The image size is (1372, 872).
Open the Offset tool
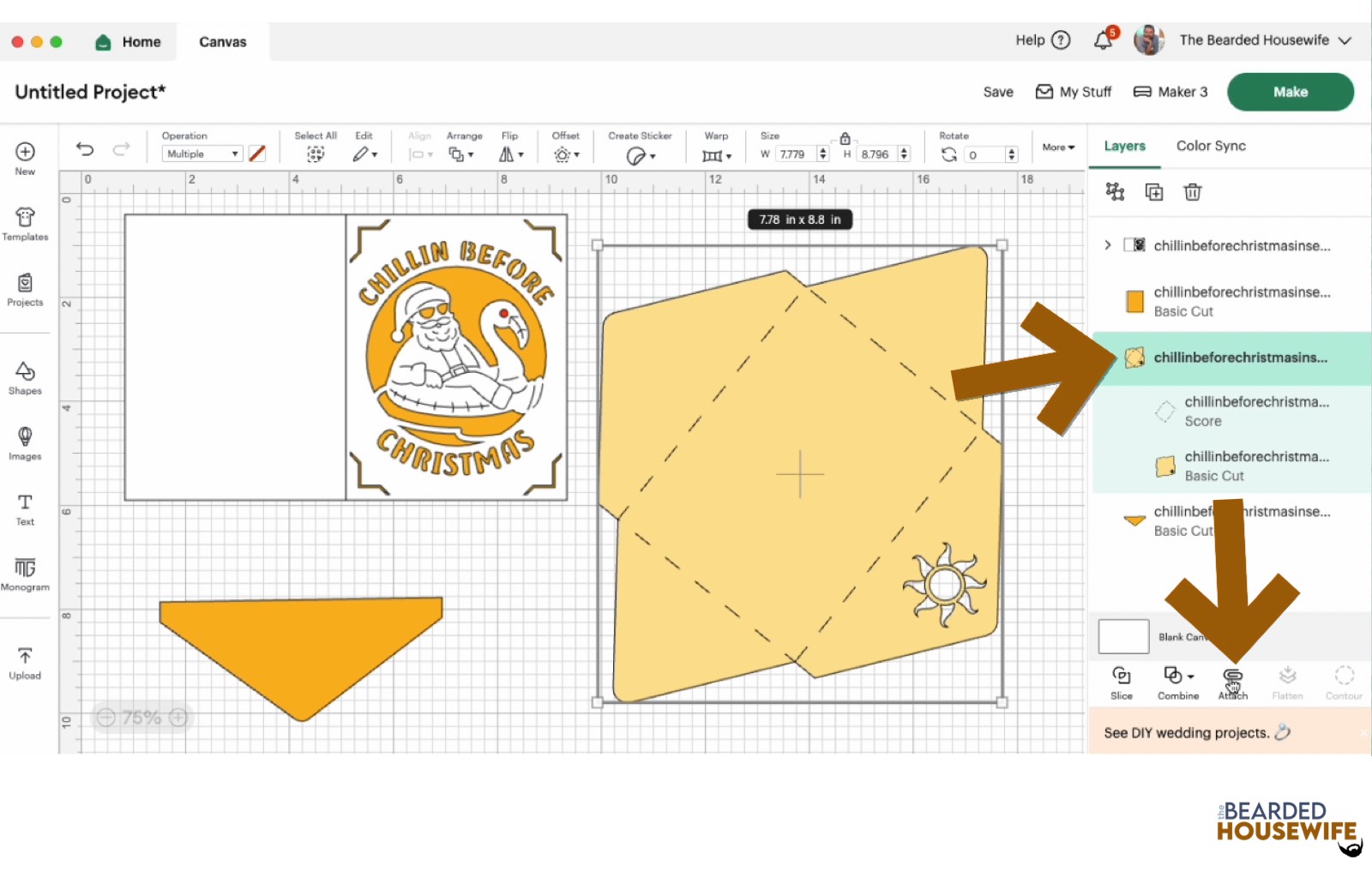[566, 154]
